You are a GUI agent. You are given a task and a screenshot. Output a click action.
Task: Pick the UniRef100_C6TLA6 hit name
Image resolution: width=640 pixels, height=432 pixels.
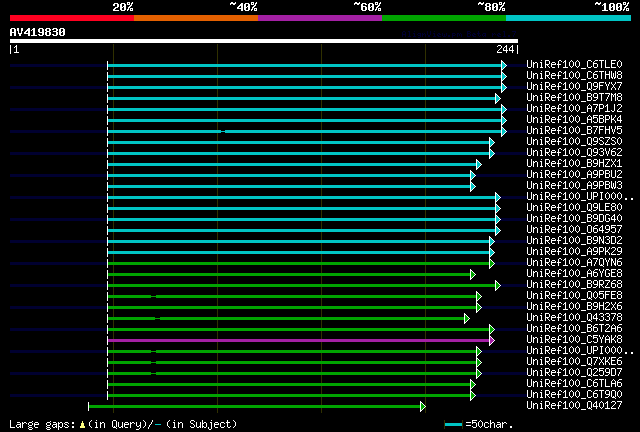[x=574, y=384]
